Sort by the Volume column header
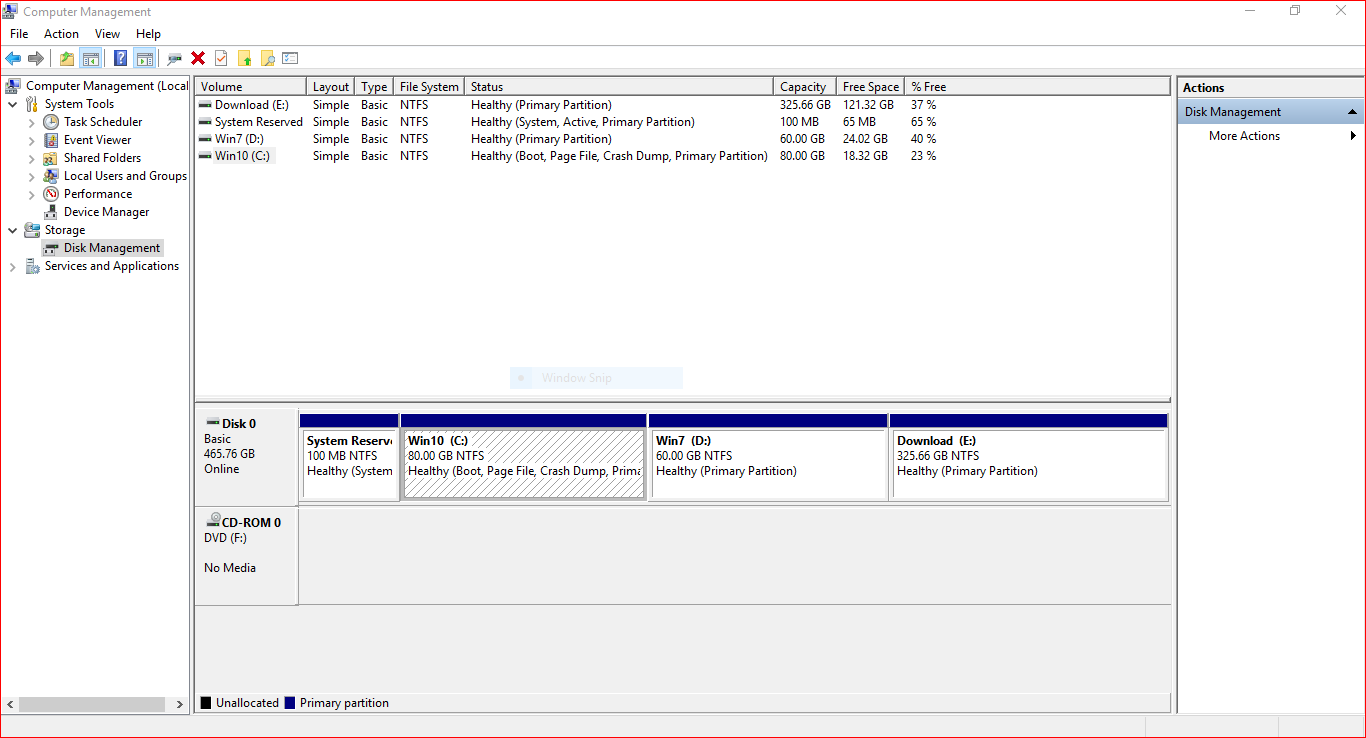 pos(250,87)
